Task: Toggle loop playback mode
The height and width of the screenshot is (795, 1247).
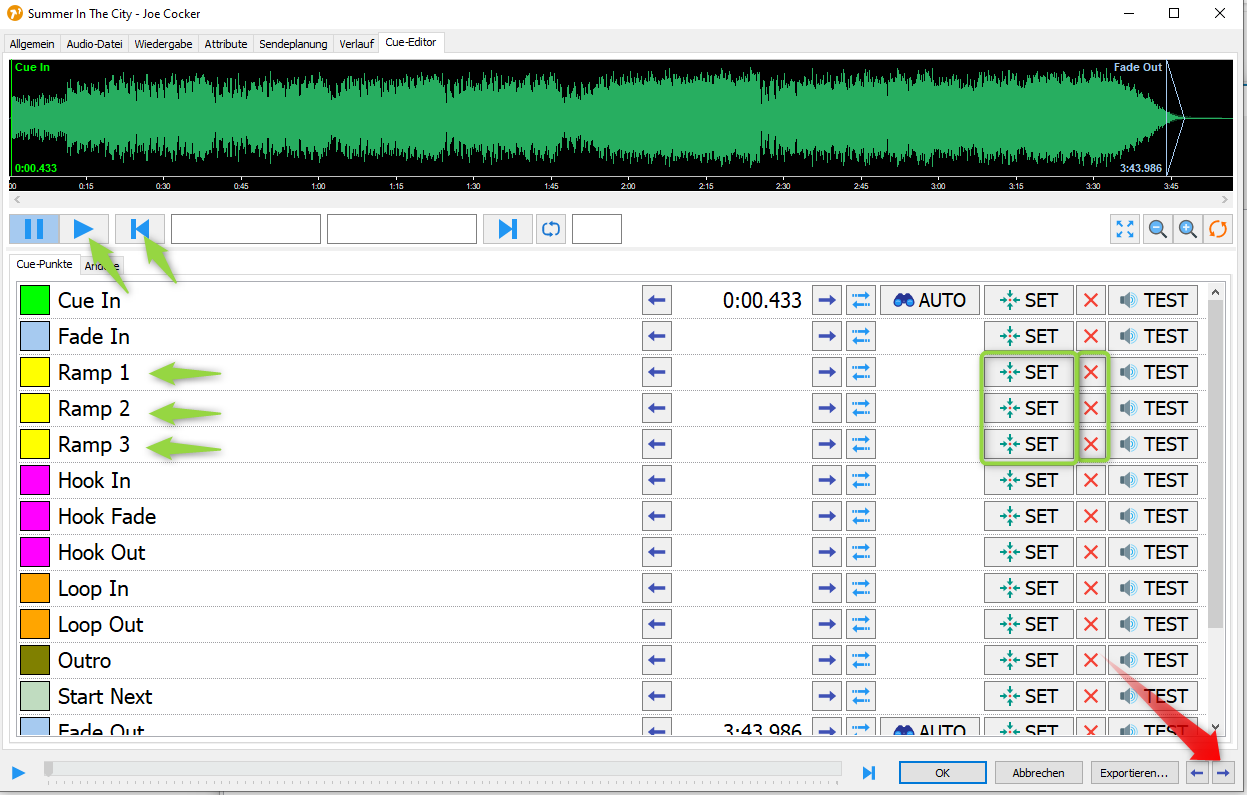Action: pos(550,228)
